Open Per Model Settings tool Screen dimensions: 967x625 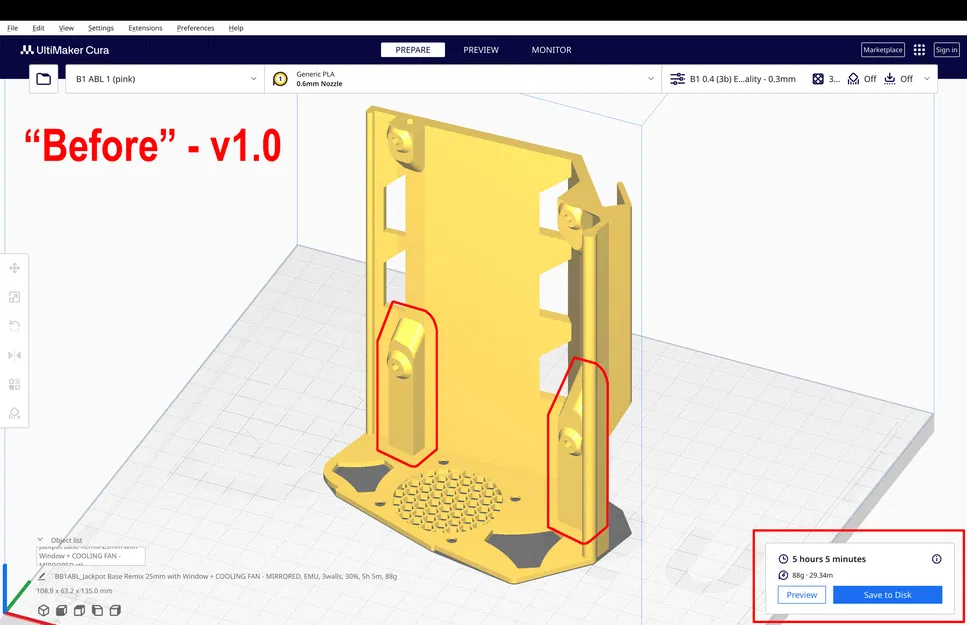coord(14,384)
